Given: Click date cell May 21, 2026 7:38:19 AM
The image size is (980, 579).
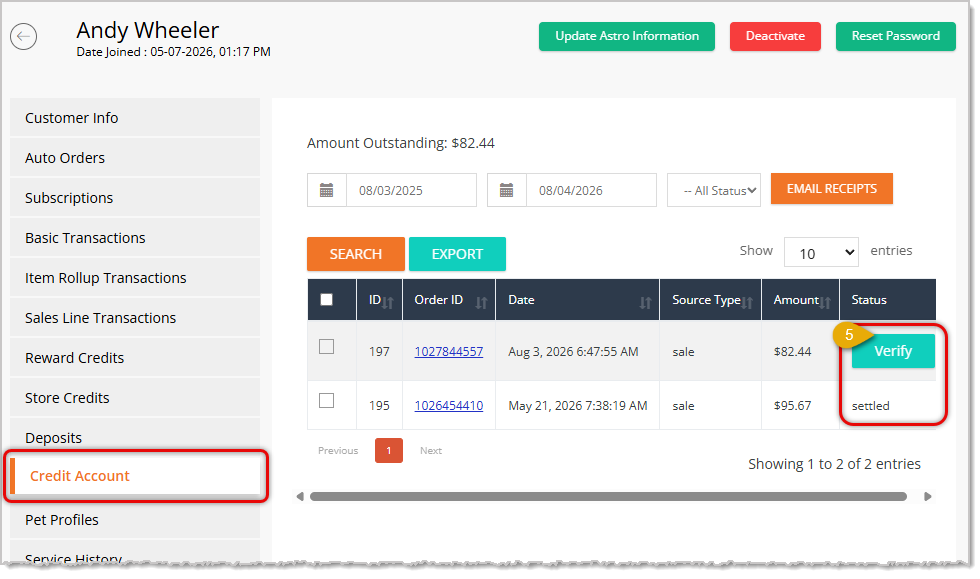Looking at the screenshot, I should point(578,405).
